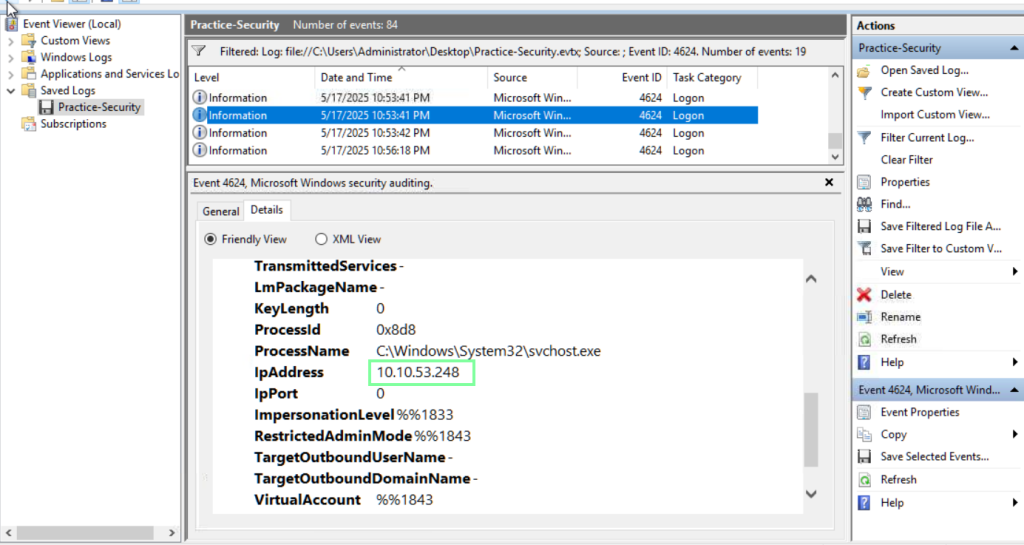Click Import Custom View action

tap(934, 115)
